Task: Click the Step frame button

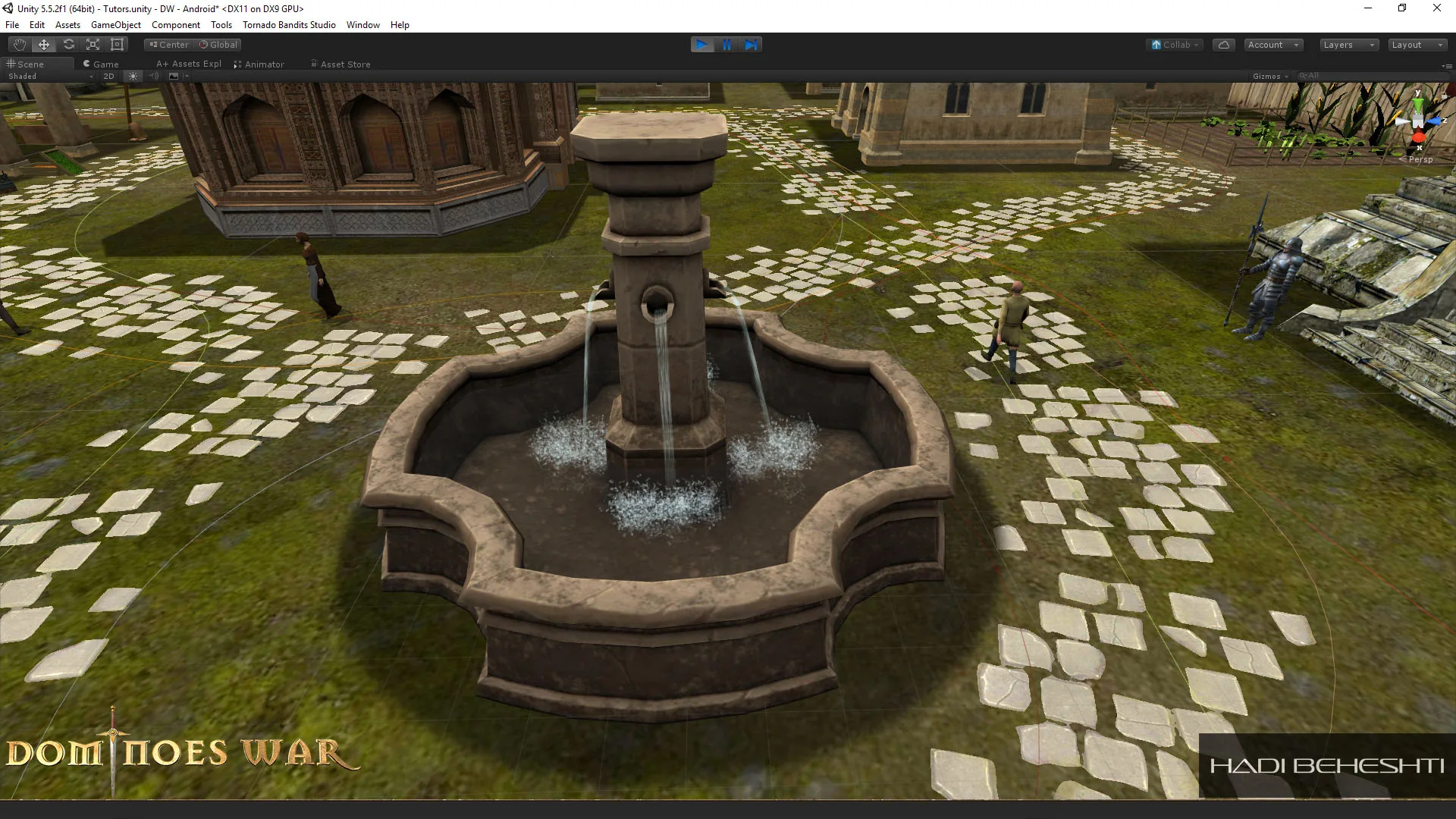Action: tap(751, 45)
